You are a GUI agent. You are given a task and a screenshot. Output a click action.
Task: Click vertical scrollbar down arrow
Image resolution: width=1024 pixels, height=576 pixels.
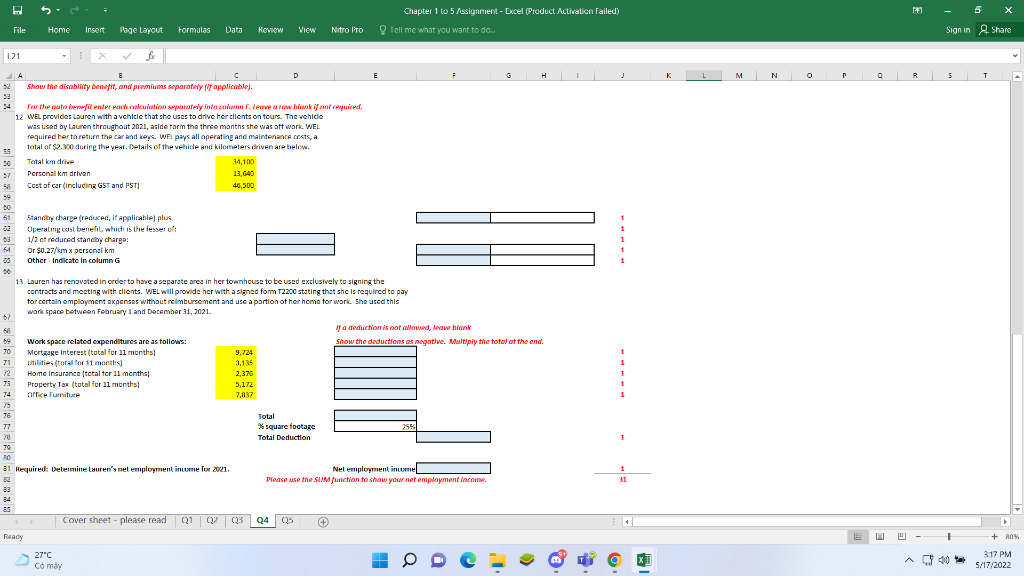(1017, 509)
